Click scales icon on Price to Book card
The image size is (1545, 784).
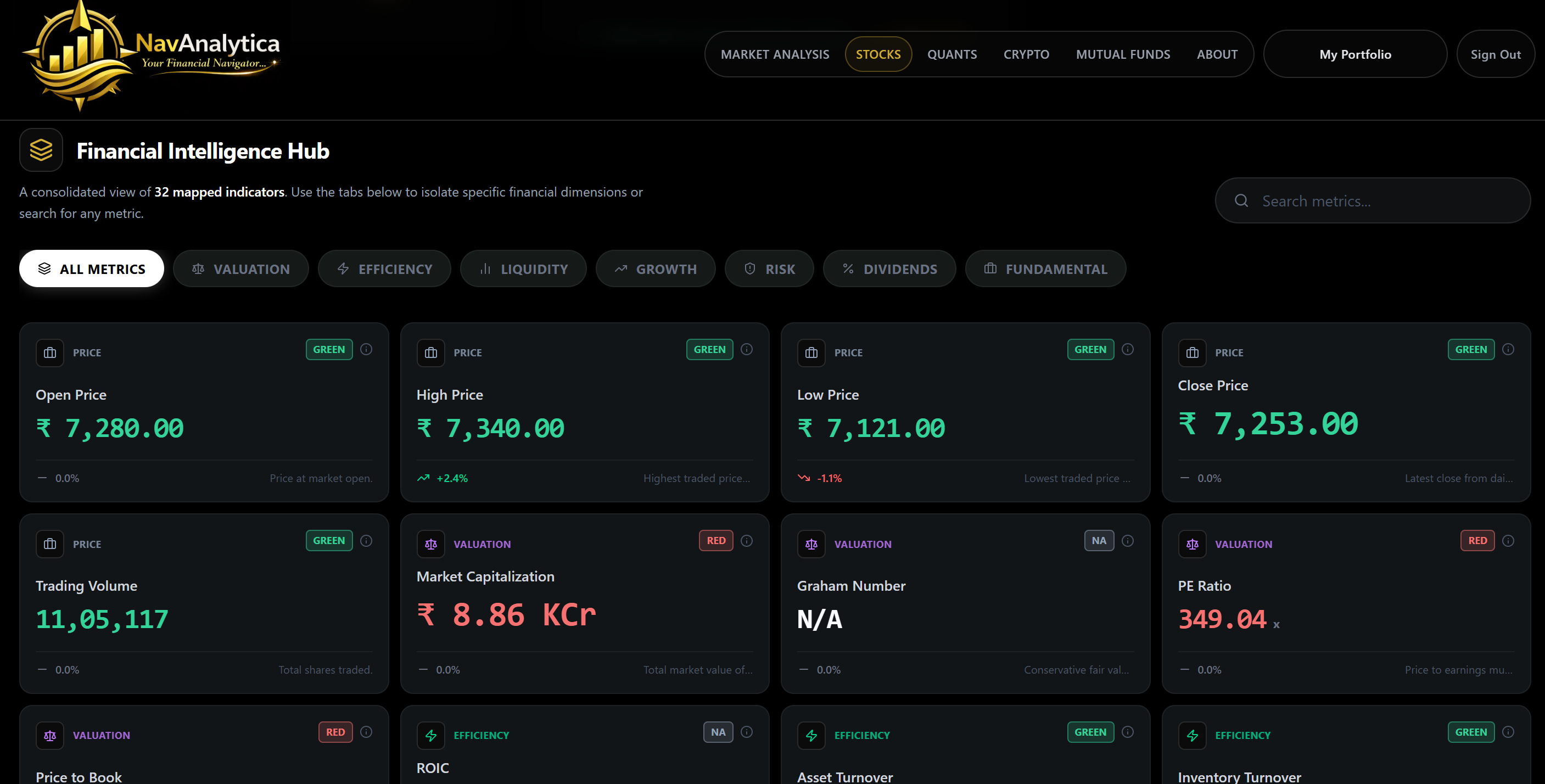50,736
